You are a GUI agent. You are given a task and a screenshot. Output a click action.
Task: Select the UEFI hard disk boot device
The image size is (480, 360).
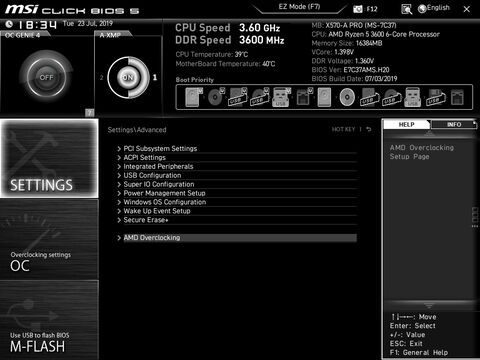[194, 97]
